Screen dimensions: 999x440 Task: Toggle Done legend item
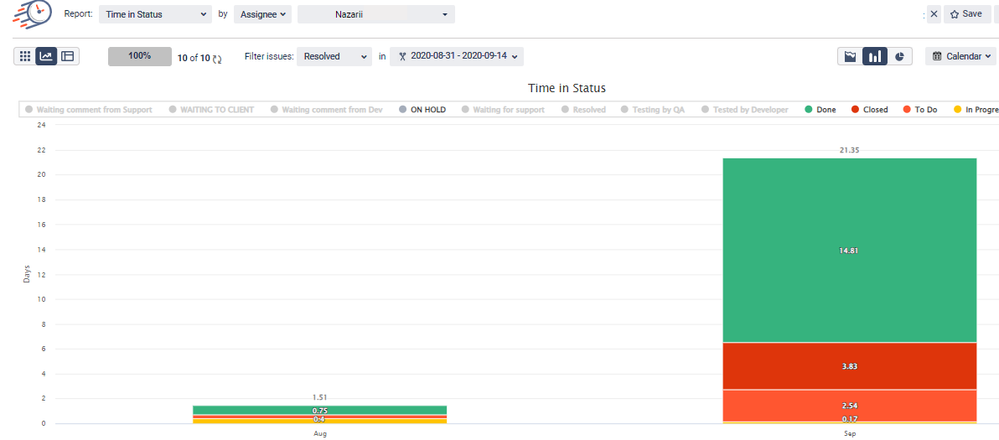point(821,110)
